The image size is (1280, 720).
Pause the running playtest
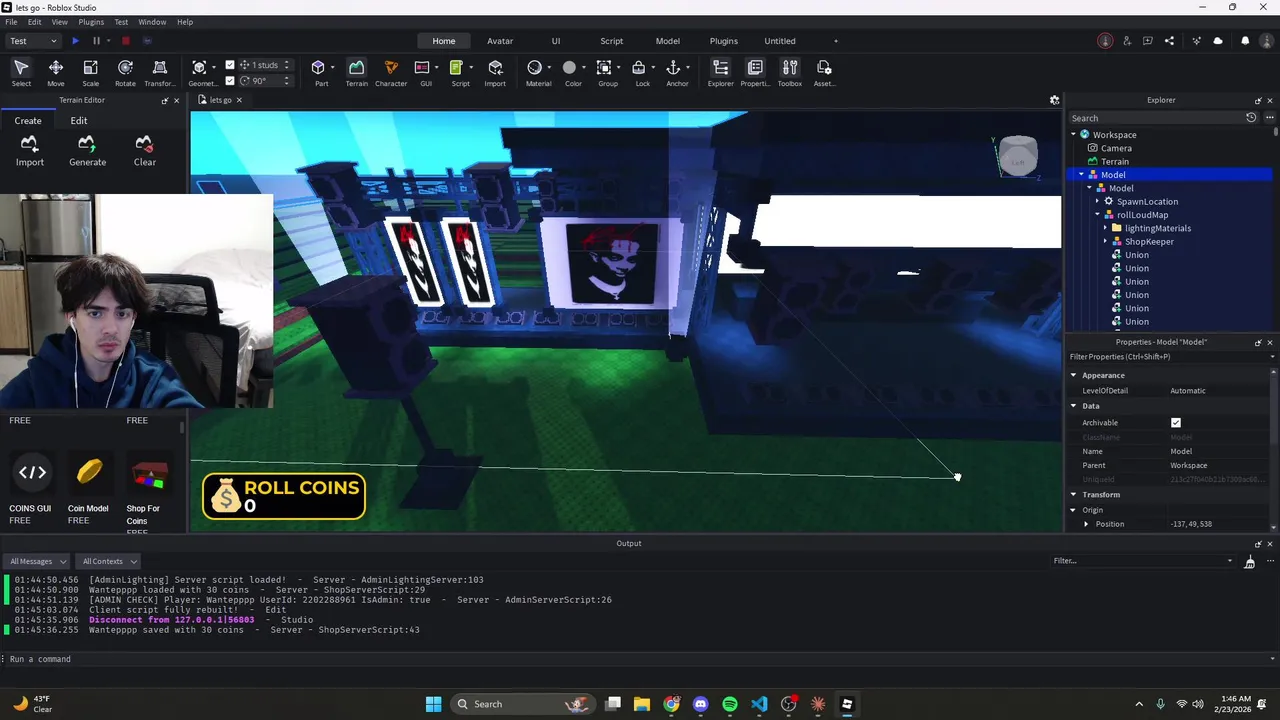[x=96, y=41]
